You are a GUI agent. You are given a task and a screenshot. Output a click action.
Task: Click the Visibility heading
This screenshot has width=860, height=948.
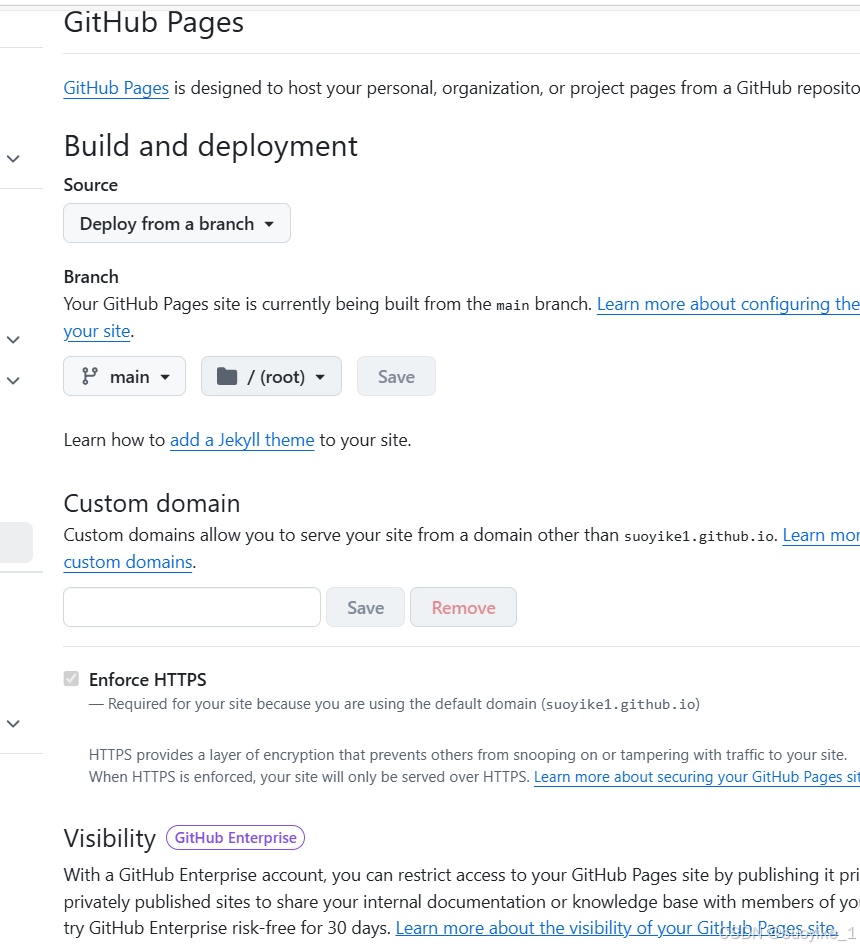(x=109, y=839)
